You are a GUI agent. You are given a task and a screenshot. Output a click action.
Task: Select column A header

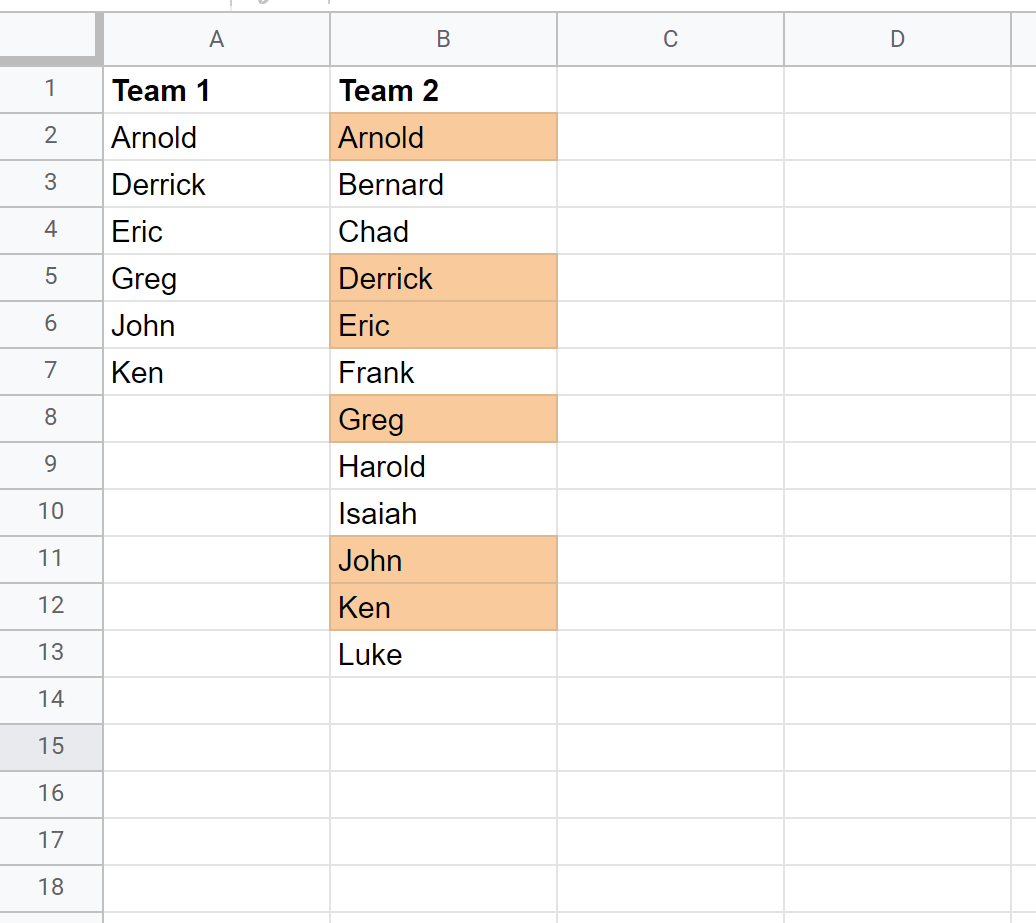tap(216, 39)
